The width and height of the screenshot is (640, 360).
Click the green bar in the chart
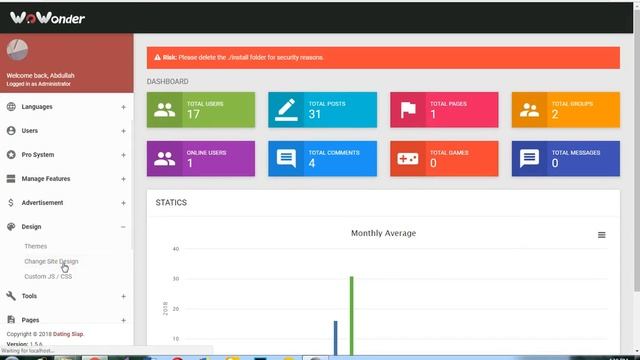coord(351,316)
